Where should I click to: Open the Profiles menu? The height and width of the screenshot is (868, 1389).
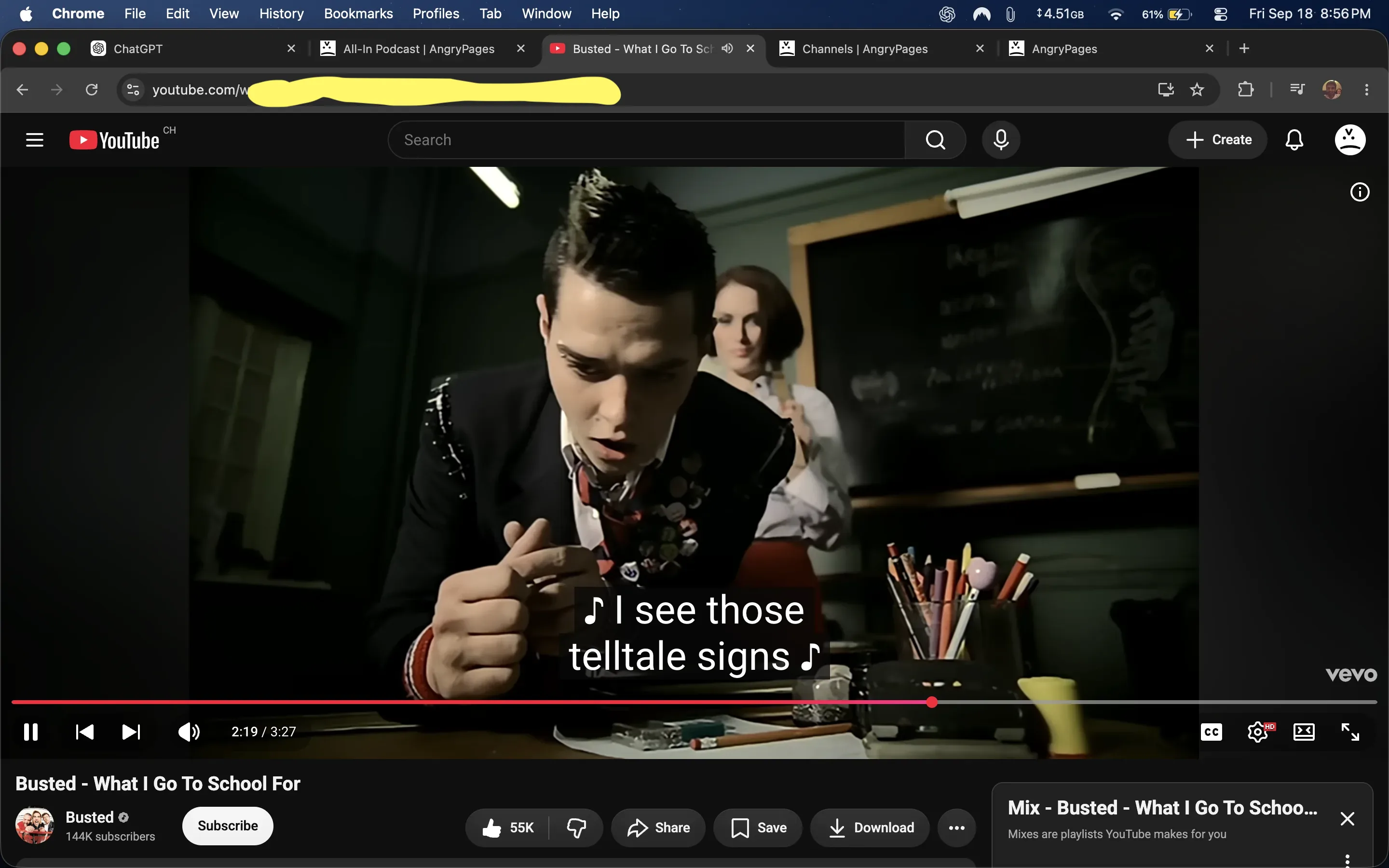[x=436, y=14]
